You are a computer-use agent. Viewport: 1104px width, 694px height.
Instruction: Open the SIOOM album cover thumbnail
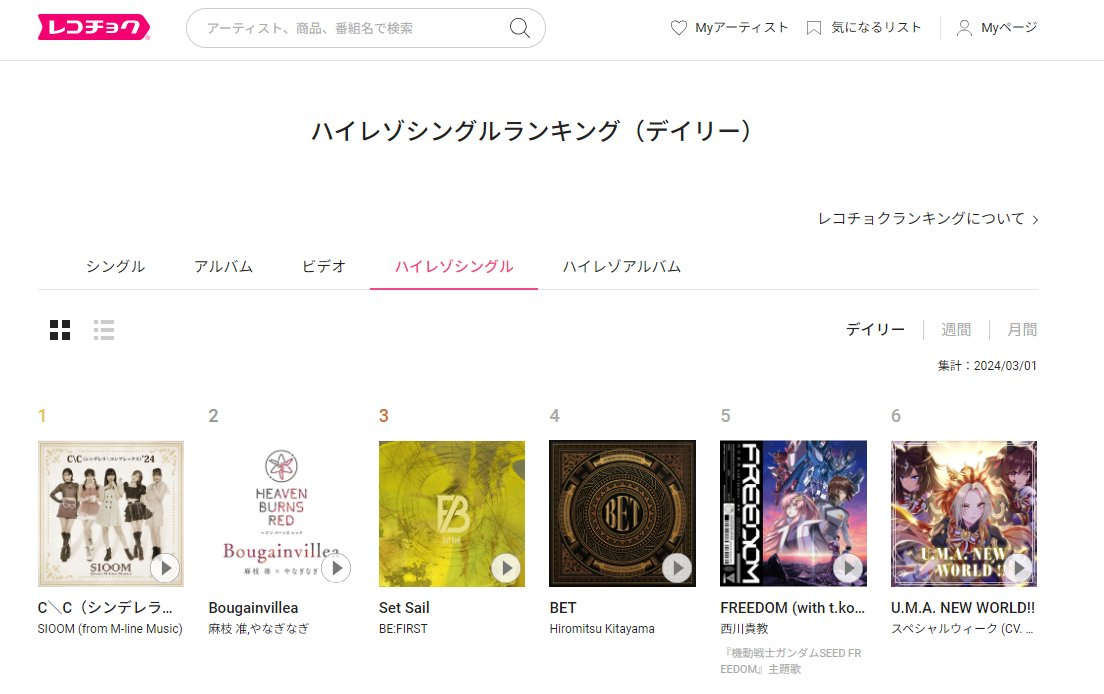point(111,514)
